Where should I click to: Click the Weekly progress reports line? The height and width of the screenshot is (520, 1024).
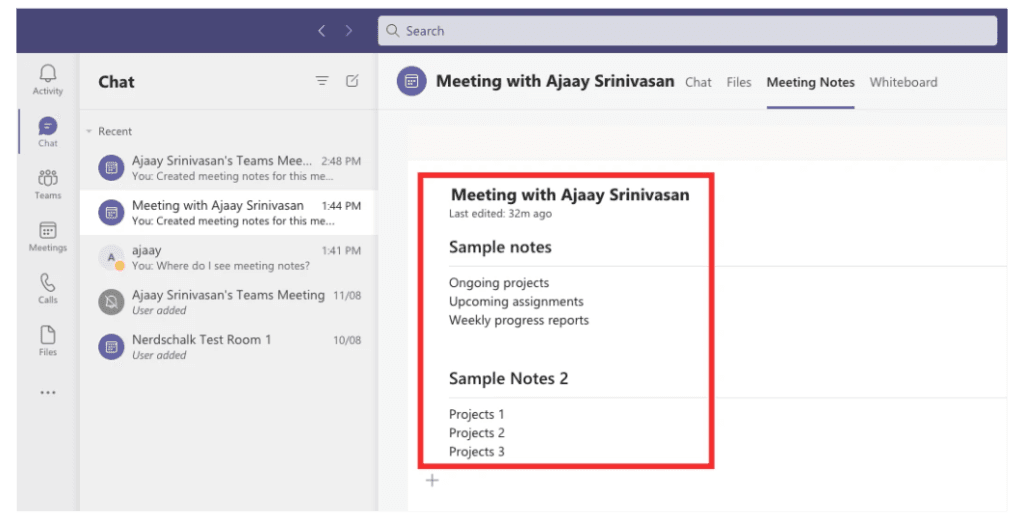(x=519, y=320)
